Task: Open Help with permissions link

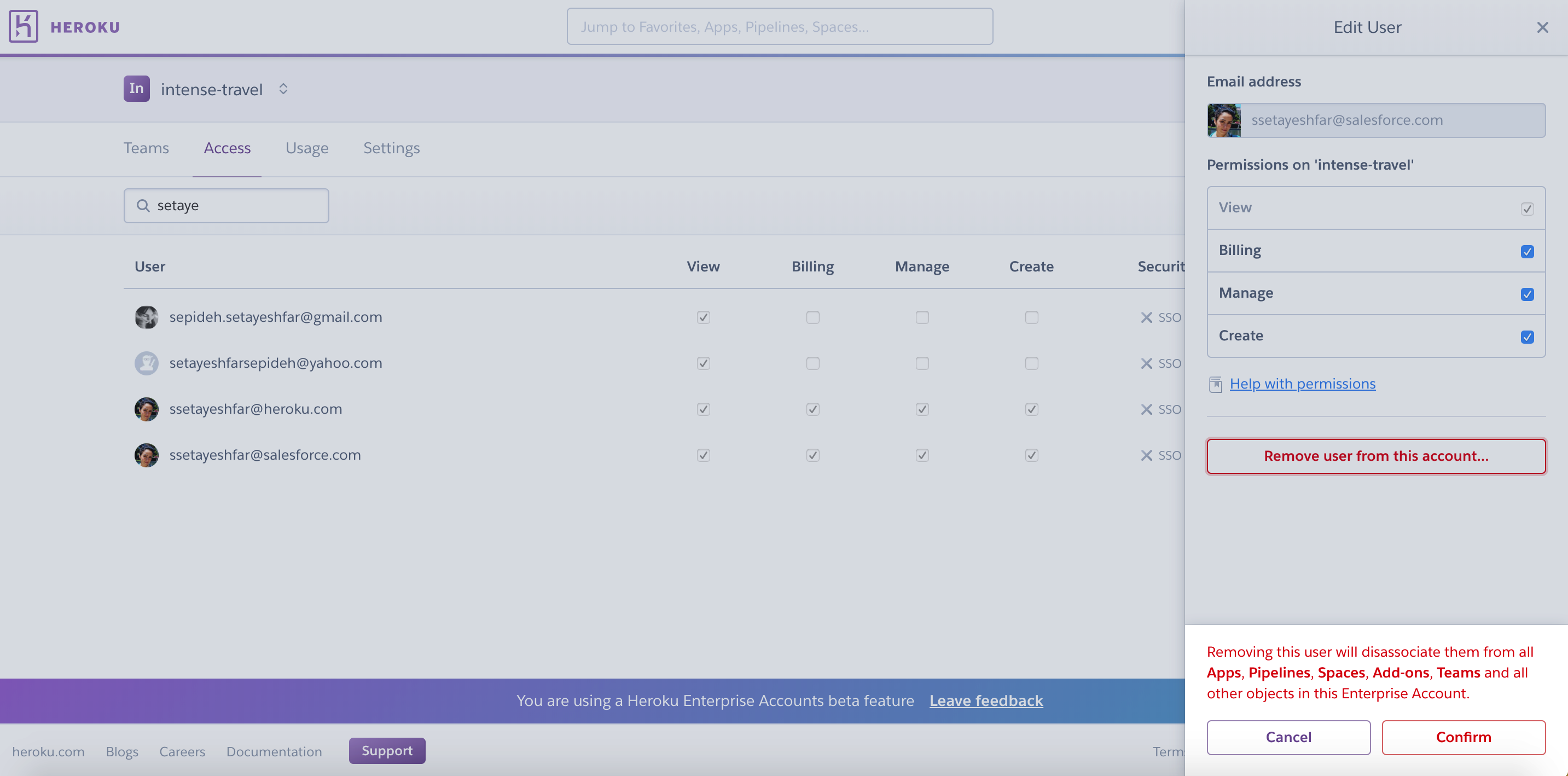Action: click(x=1302, y=384)
